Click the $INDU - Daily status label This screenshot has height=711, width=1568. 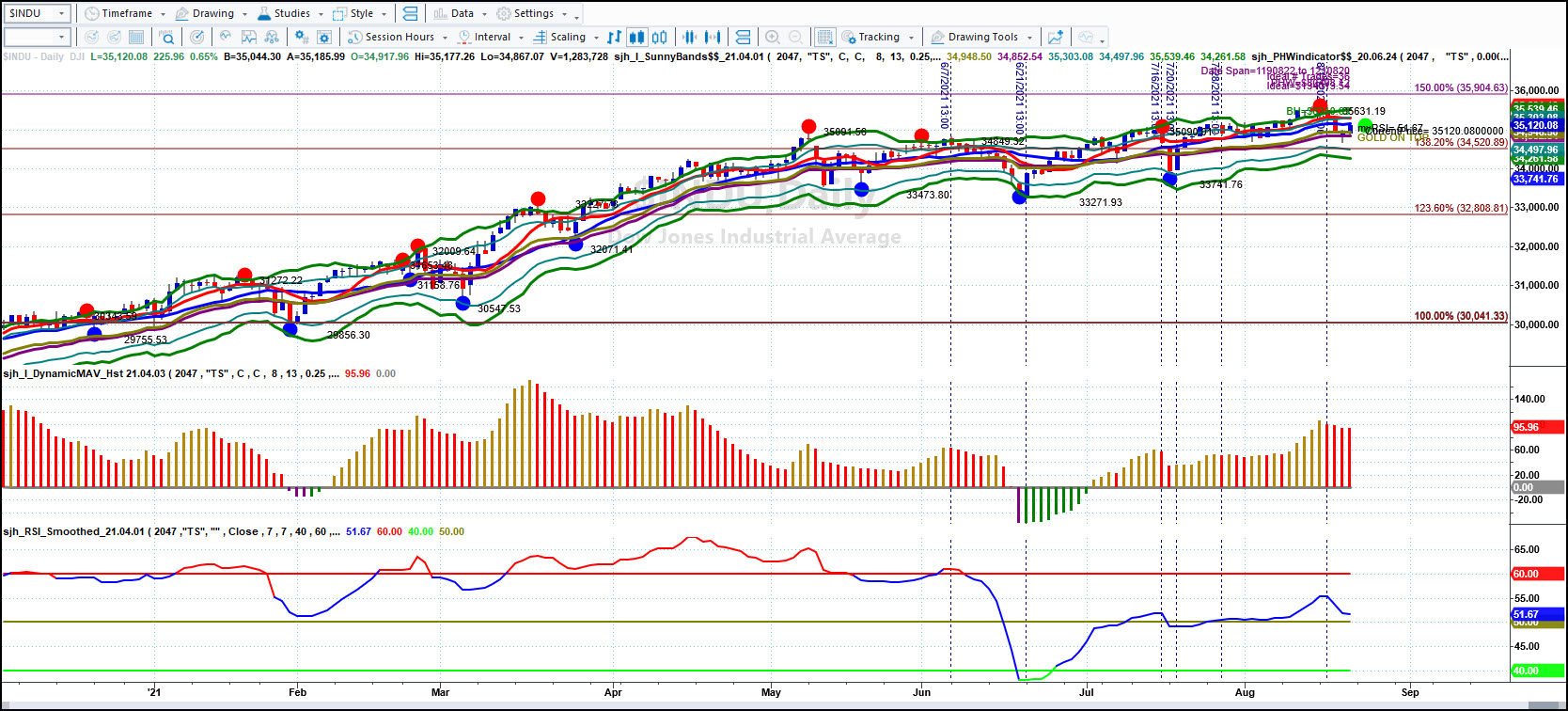tap(34, 56)
